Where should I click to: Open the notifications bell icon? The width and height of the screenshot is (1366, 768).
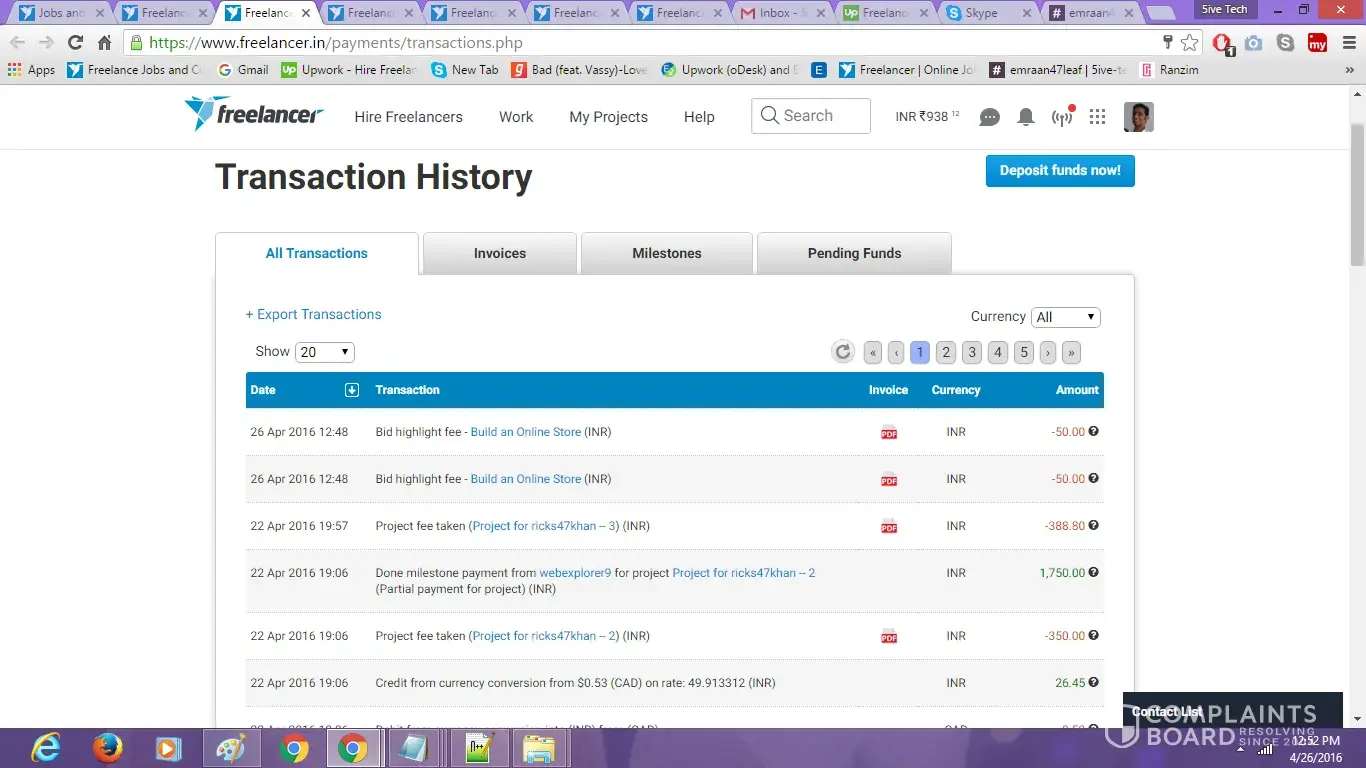[1025, 117]
